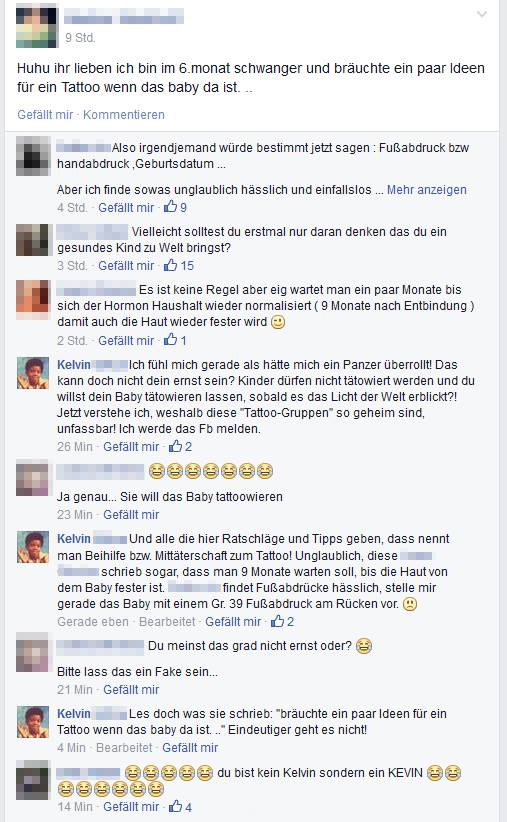Click the thumbs-up icon showing 15 likes
Image resolution: width=507 pixels, height=822 pixels.
(x=170, y=265)
